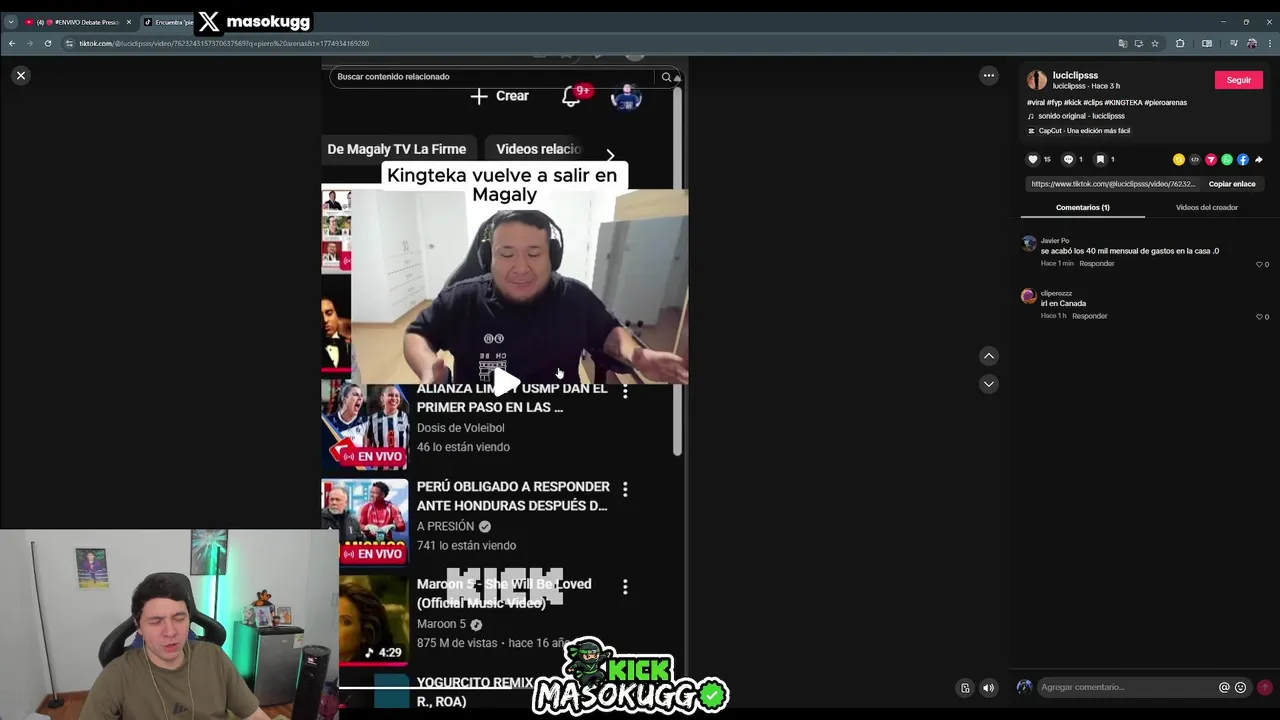Follow luciclipsss with Seguir button
The width and height of the screenshot is (1280, 720).
click(1238, 80)
